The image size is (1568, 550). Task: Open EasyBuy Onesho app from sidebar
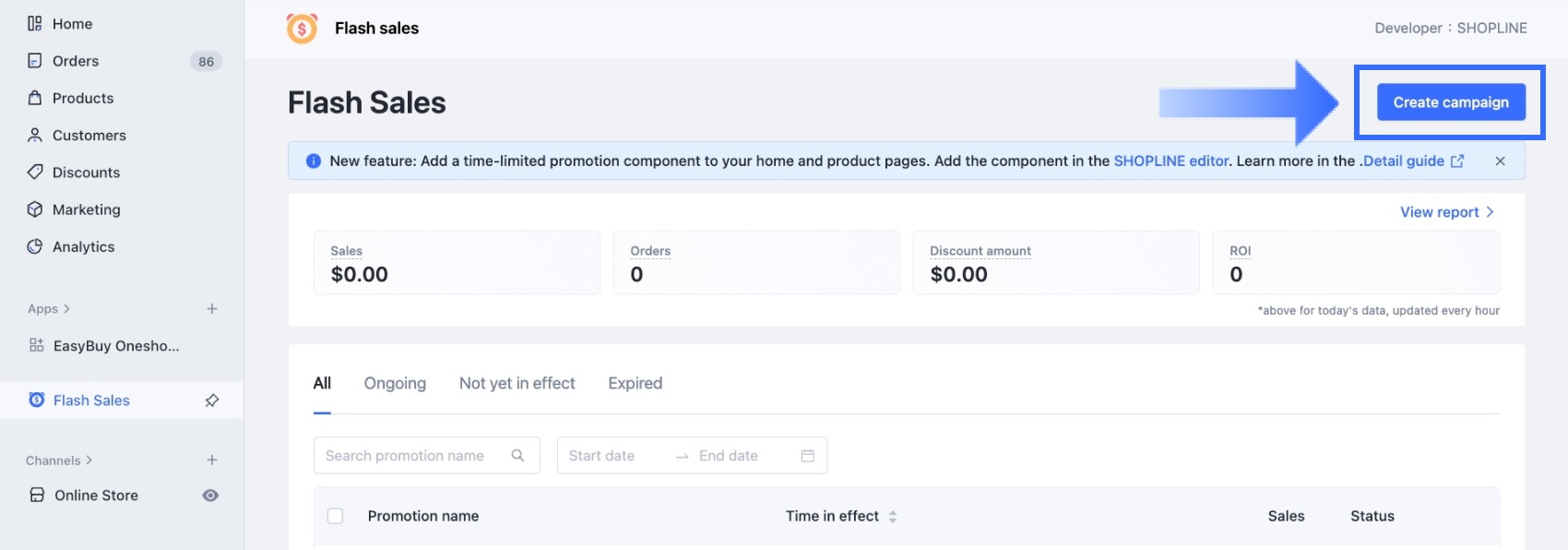pyautogui.click(x=115, y=346)
